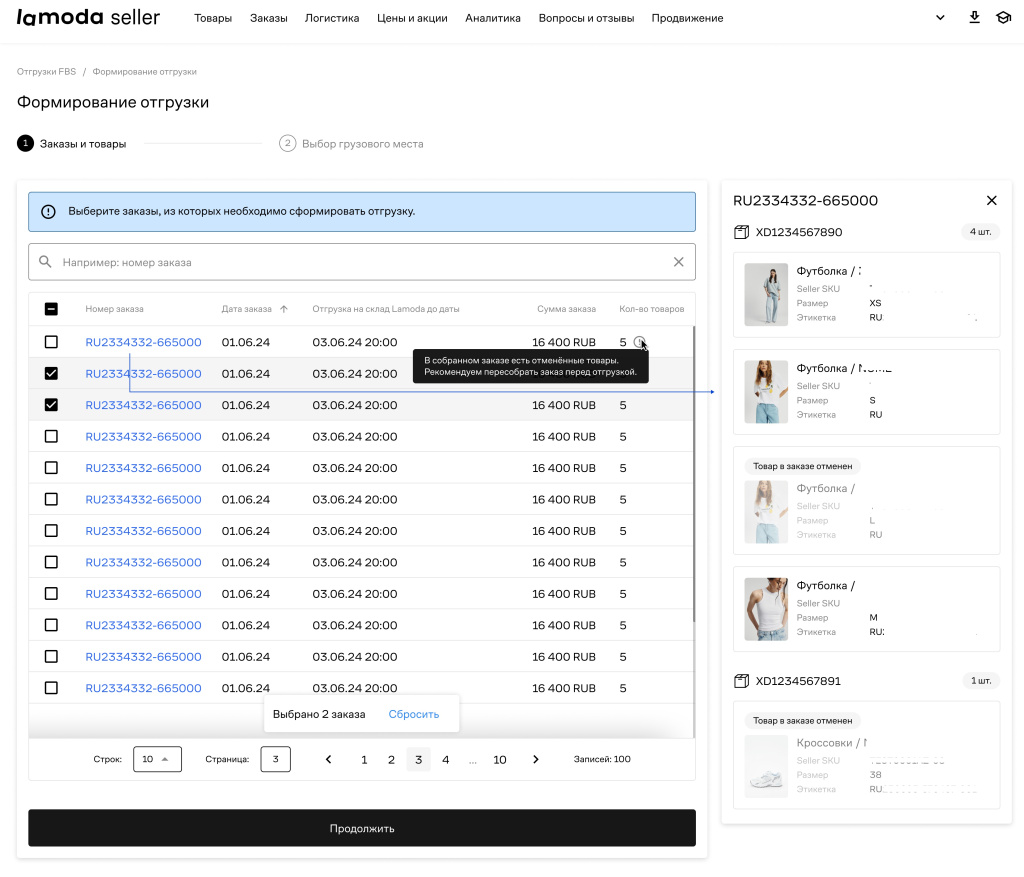
Task: Go to next page with right arrow
Action: [x=536, y=759]
